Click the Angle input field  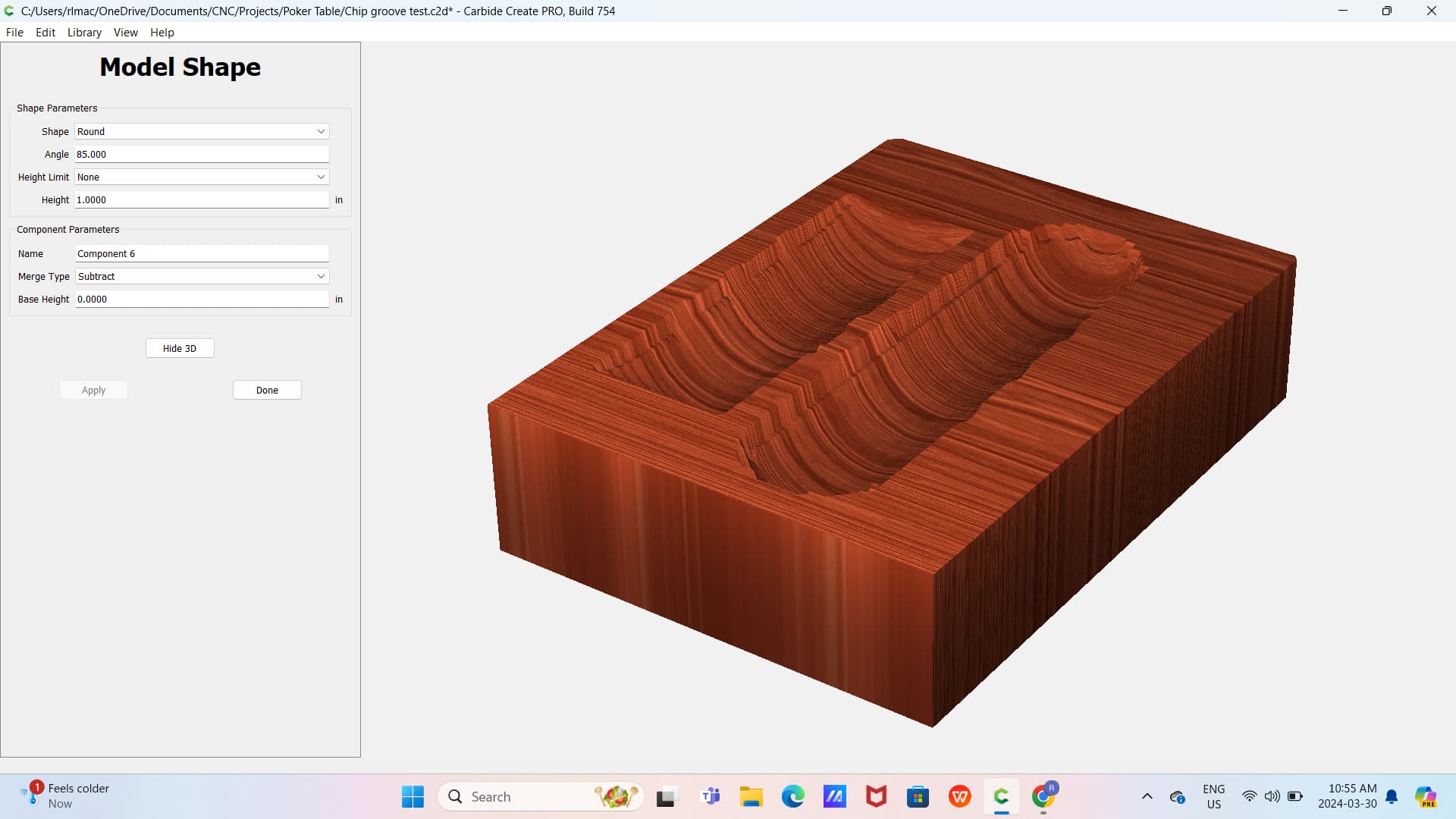tap(202, 154)
